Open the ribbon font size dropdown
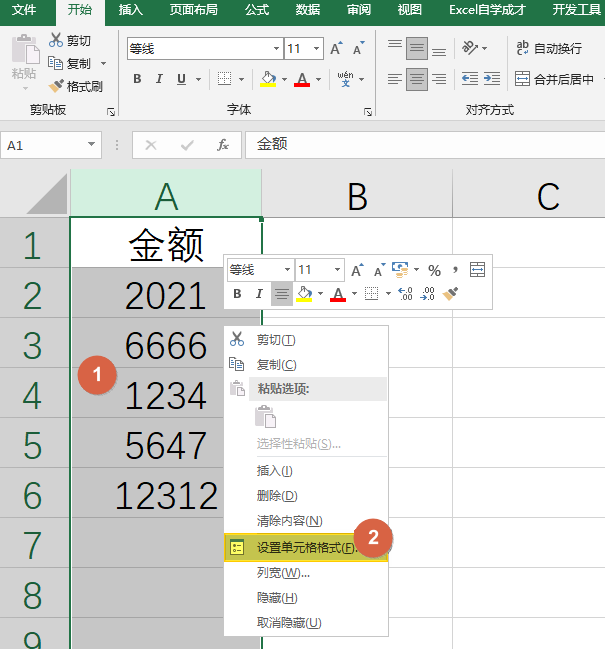The width and height of the screenshot is (605, 649). (x=317, y=49)
